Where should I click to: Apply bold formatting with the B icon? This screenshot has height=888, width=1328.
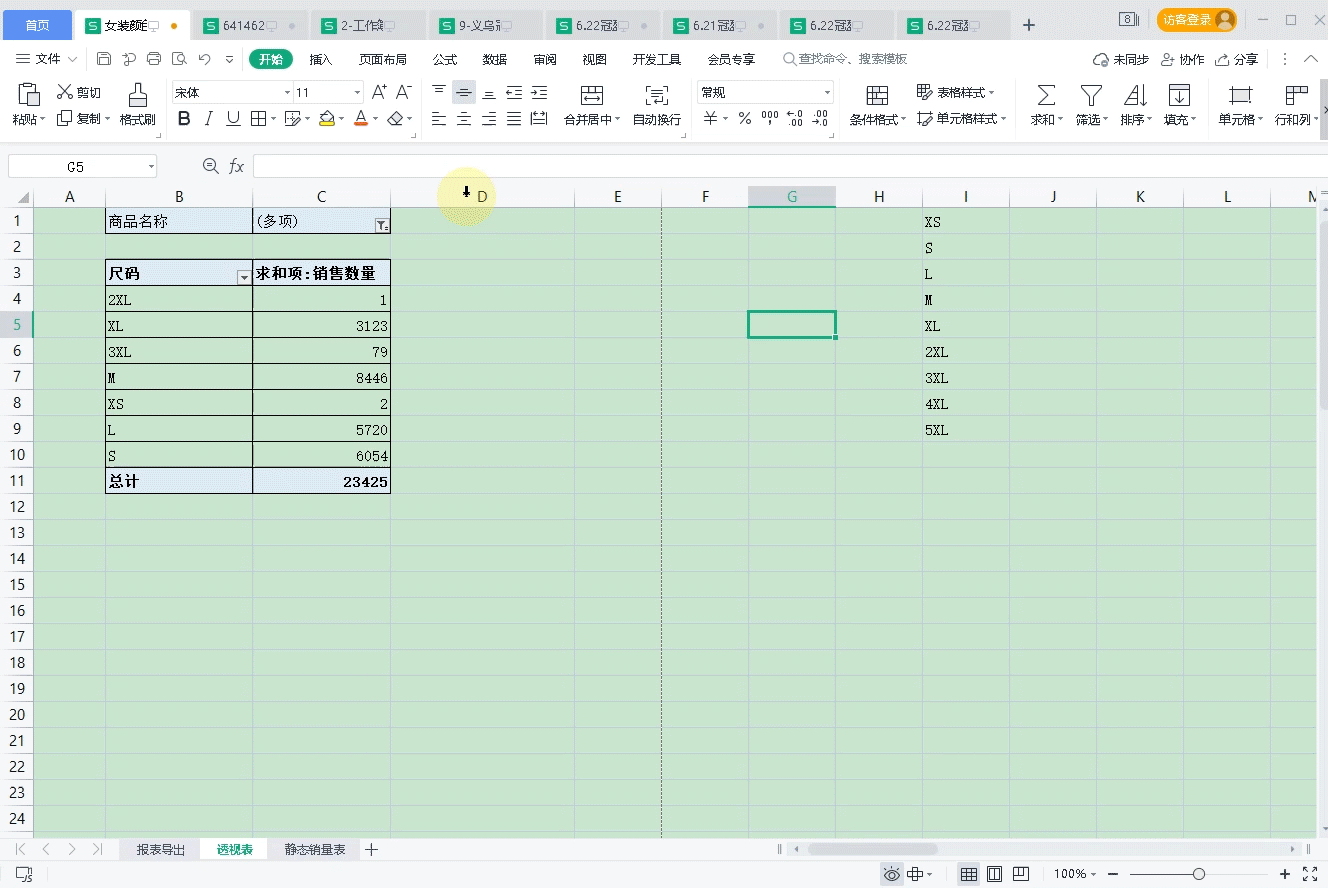pyautogui.click(x=184, y=118)
